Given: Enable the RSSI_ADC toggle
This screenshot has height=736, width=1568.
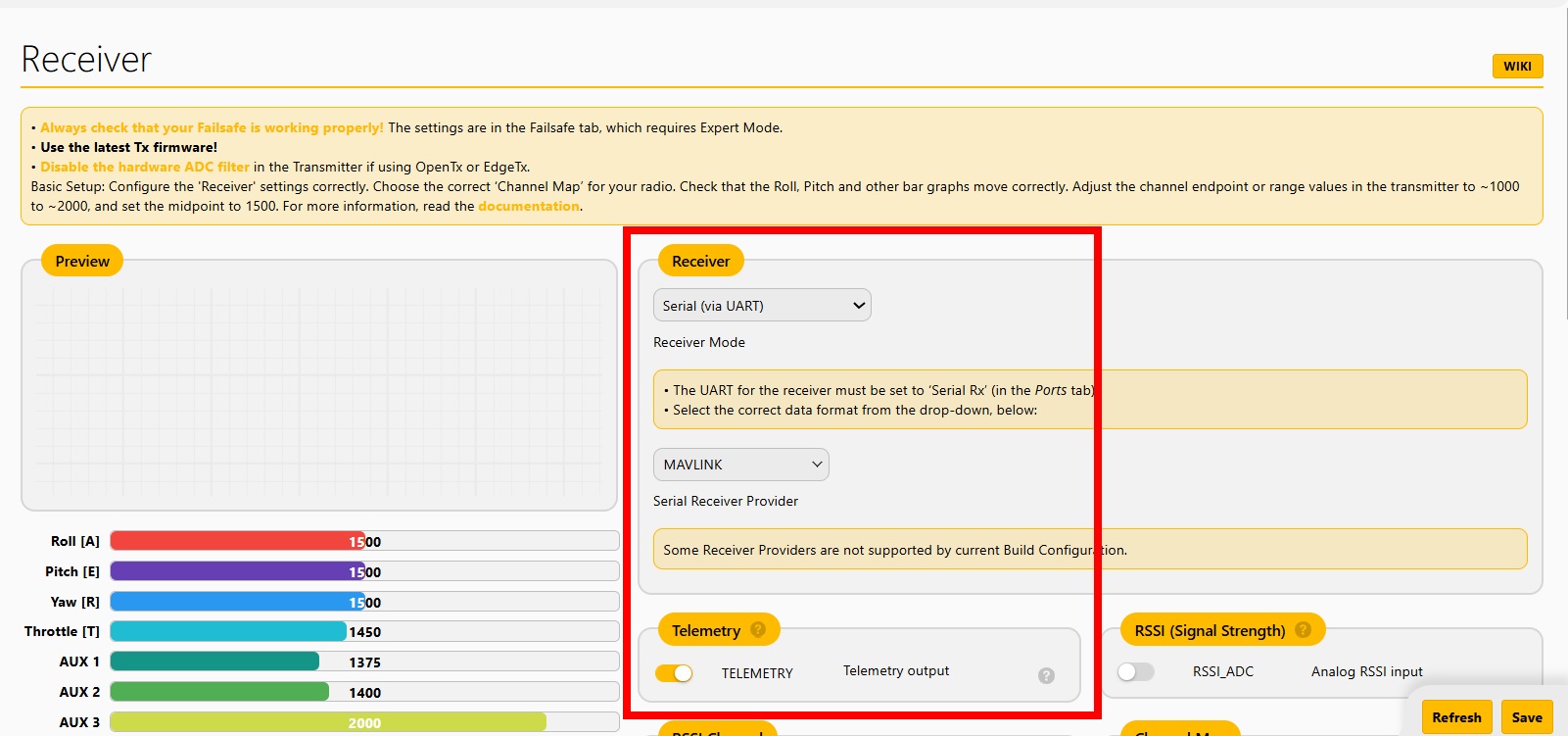Looking at the screenshot, I should point(1135,672).
